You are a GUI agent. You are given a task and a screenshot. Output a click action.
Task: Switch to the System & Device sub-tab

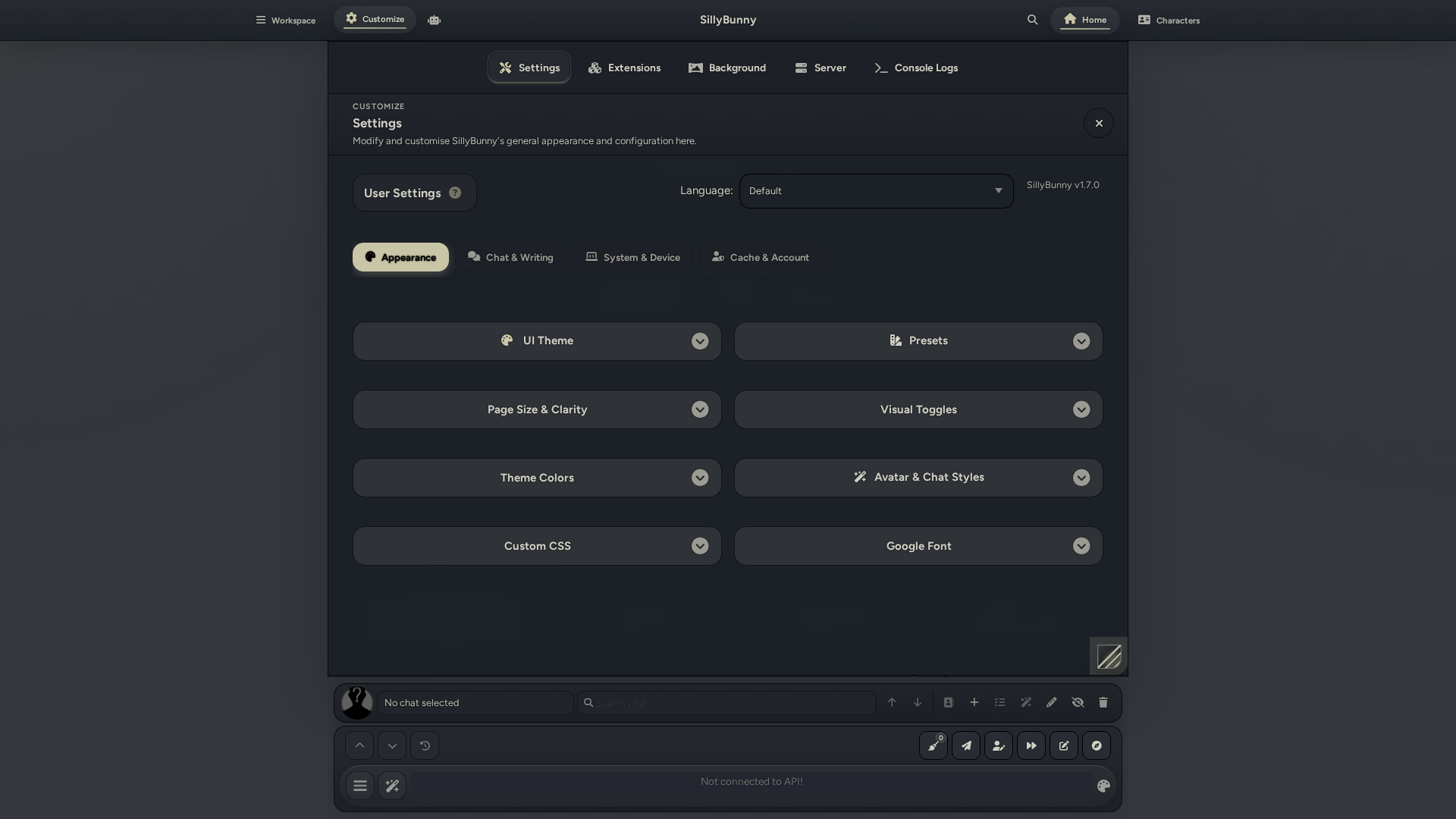(x=632, y=257)
